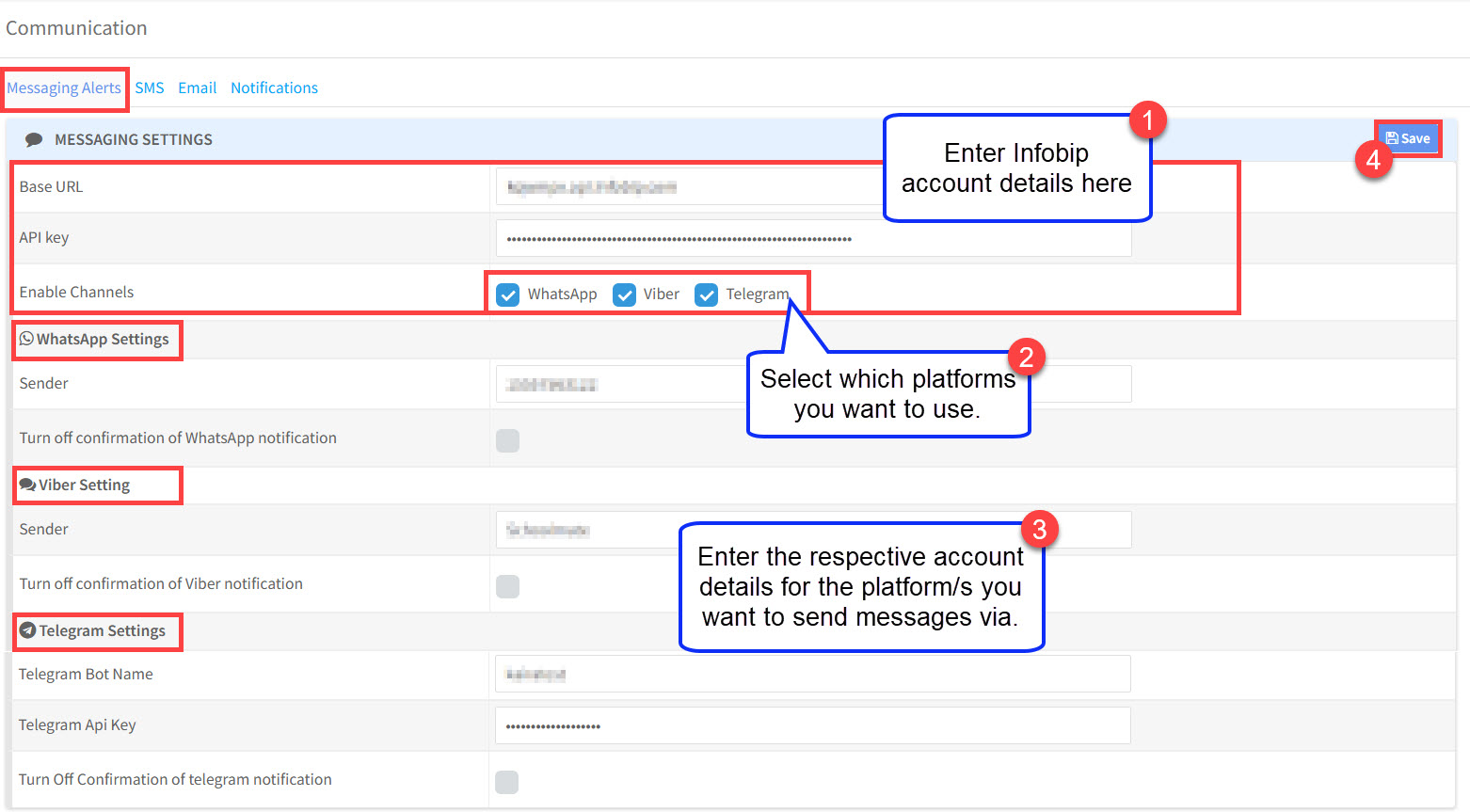This screenshot has height=812, width=1470.
Task: Uncheck the Viber channel checkbox
Action: point(624,295)
